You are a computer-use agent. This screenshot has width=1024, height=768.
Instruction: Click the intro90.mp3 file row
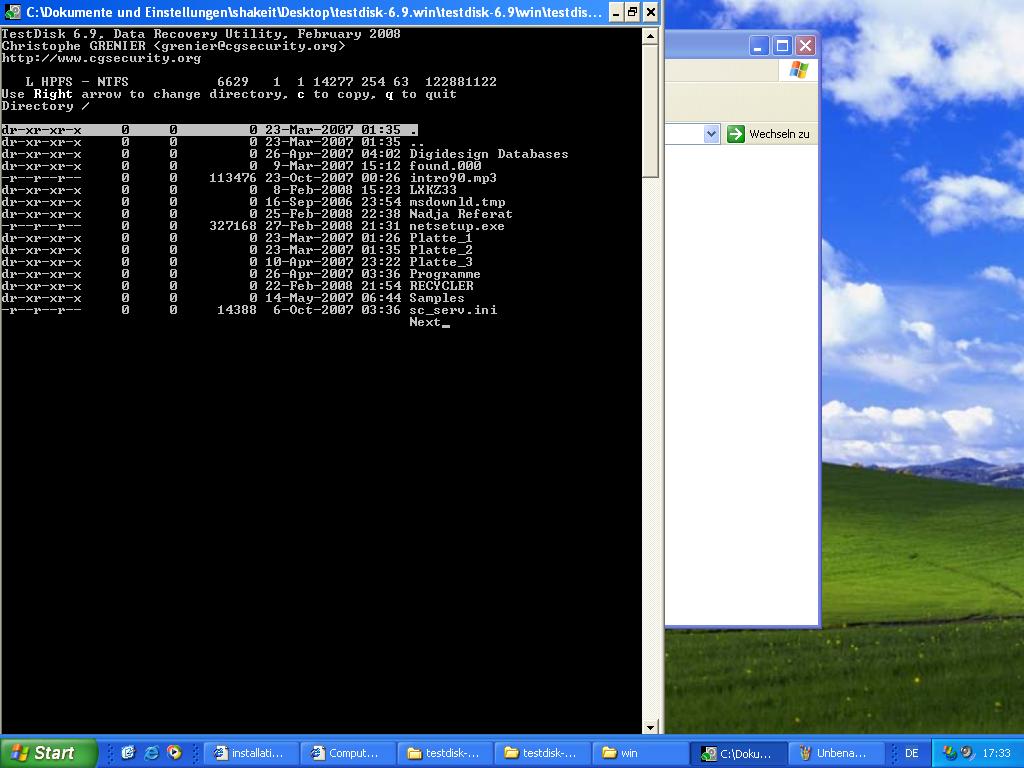coord(249,178)
